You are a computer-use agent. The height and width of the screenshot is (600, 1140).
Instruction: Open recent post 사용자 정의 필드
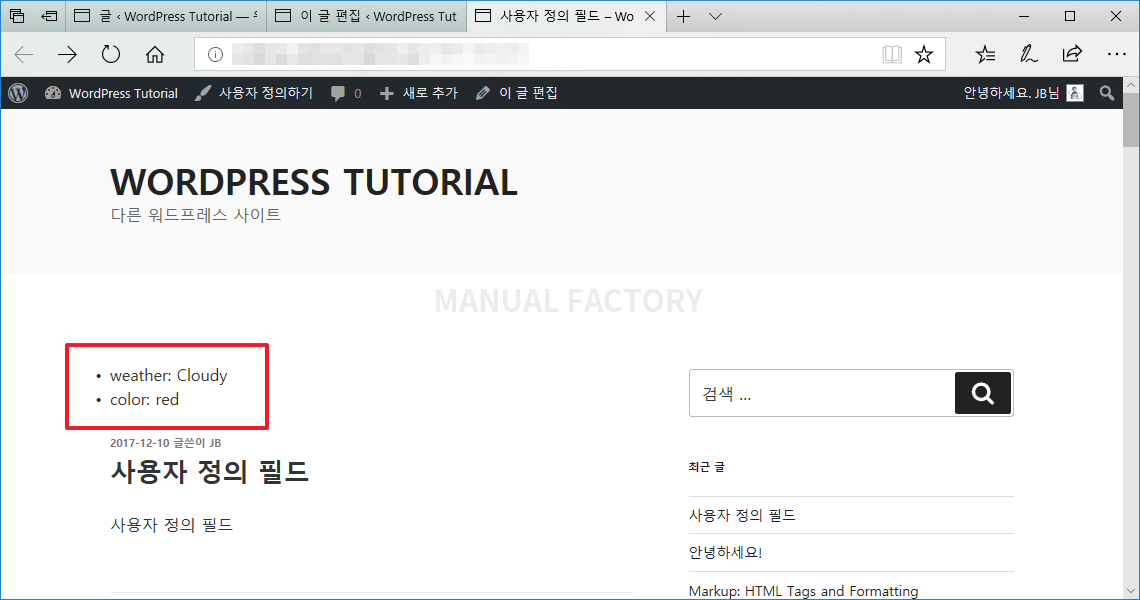[742, 516]
